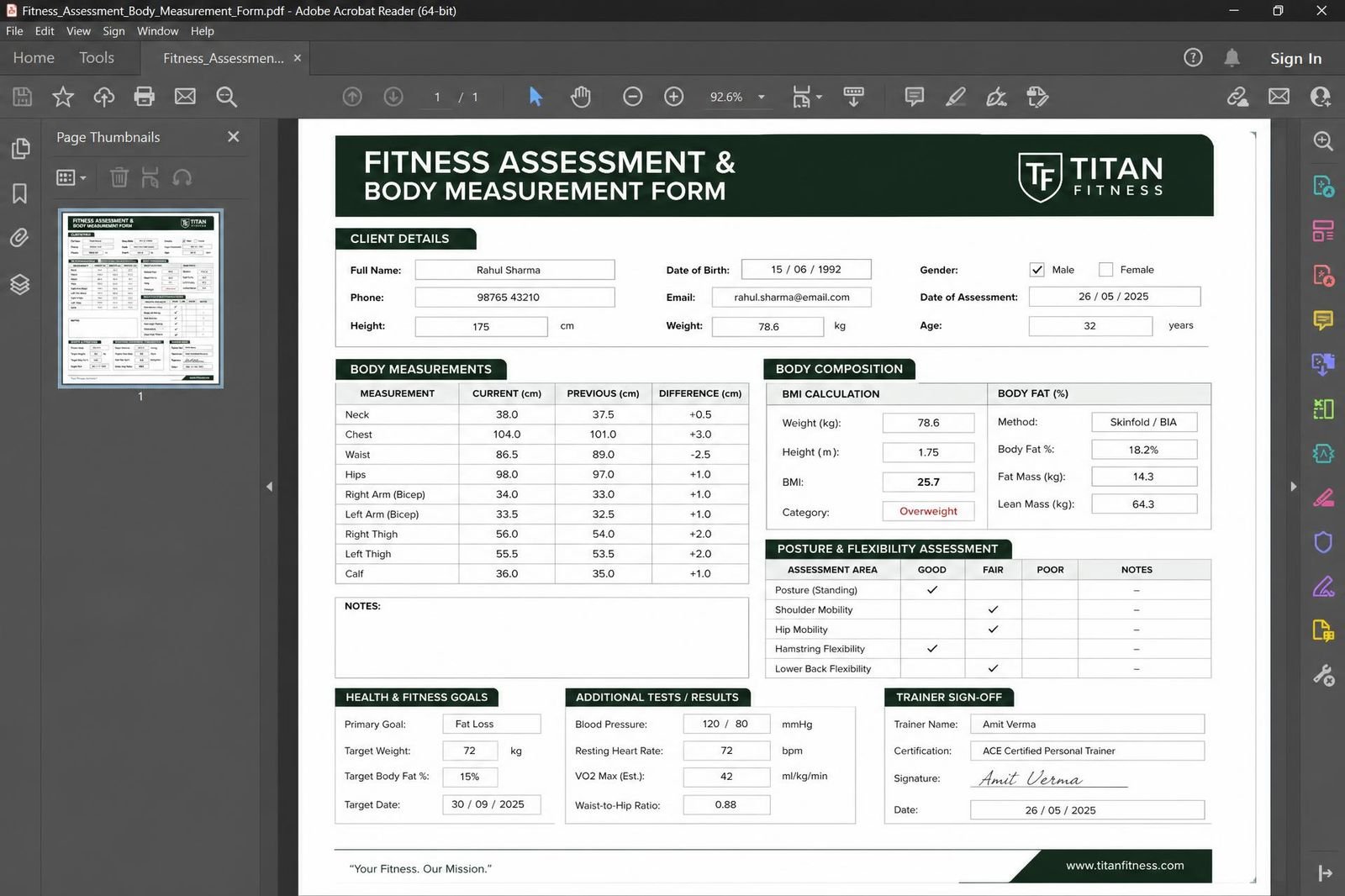This screenshot has height=896, width=1345.
Task: Open the Help menu
Action: click(x=202, y=31)
